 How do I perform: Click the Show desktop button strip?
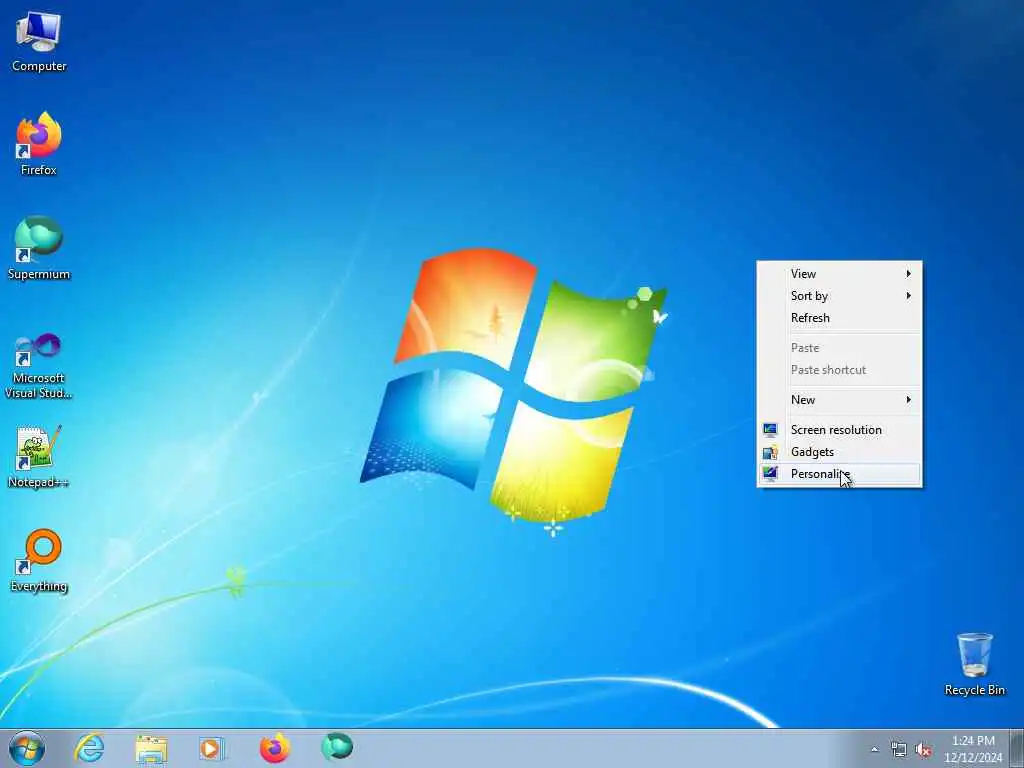[x=1016, y=748]
